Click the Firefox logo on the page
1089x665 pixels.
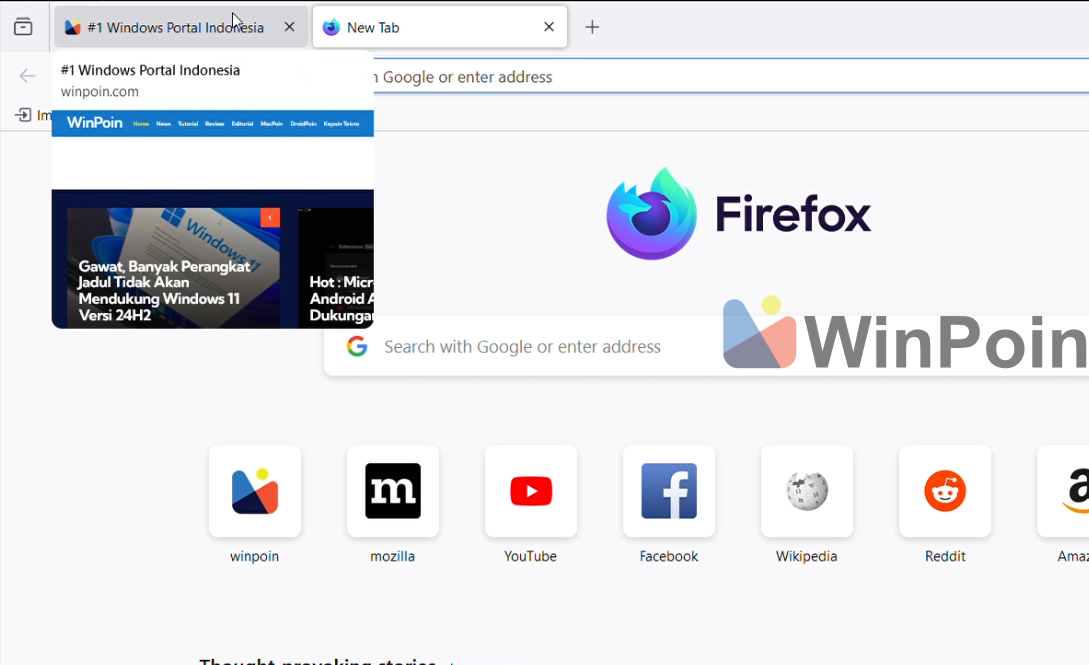click(651, 214)
